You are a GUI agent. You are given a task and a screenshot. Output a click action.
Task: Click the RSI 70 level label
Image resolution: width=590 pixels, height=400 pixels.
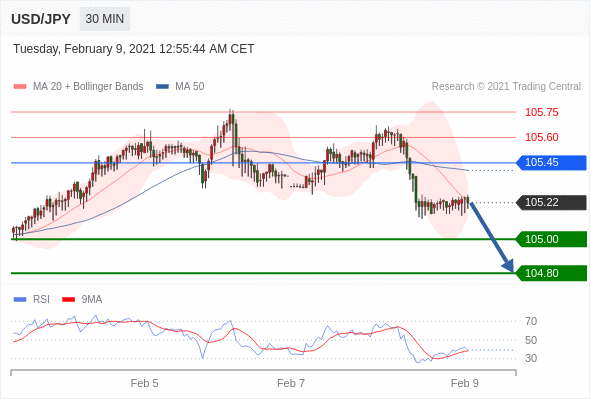pos(531,321)
